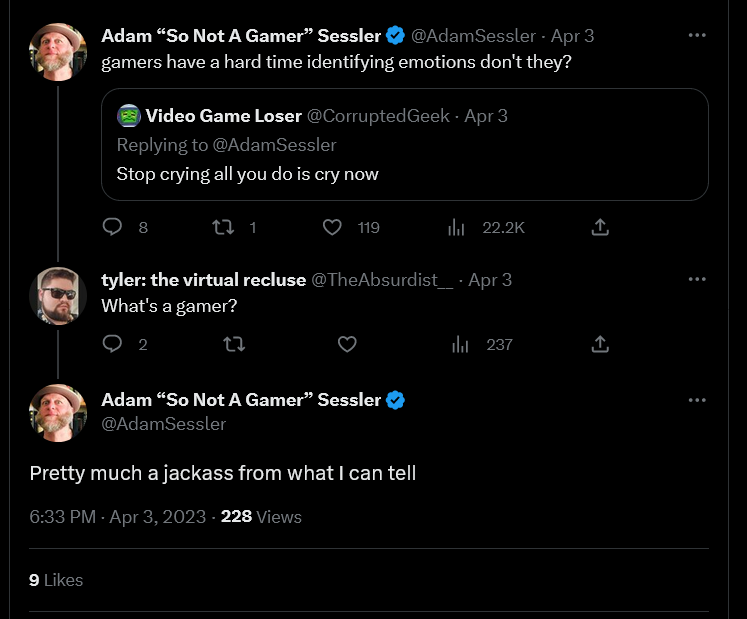Retweet tyler's "What's a gamer?" tweet
Image resolution: width=747 pixels, height=619 pixels.
coord(234,344)
